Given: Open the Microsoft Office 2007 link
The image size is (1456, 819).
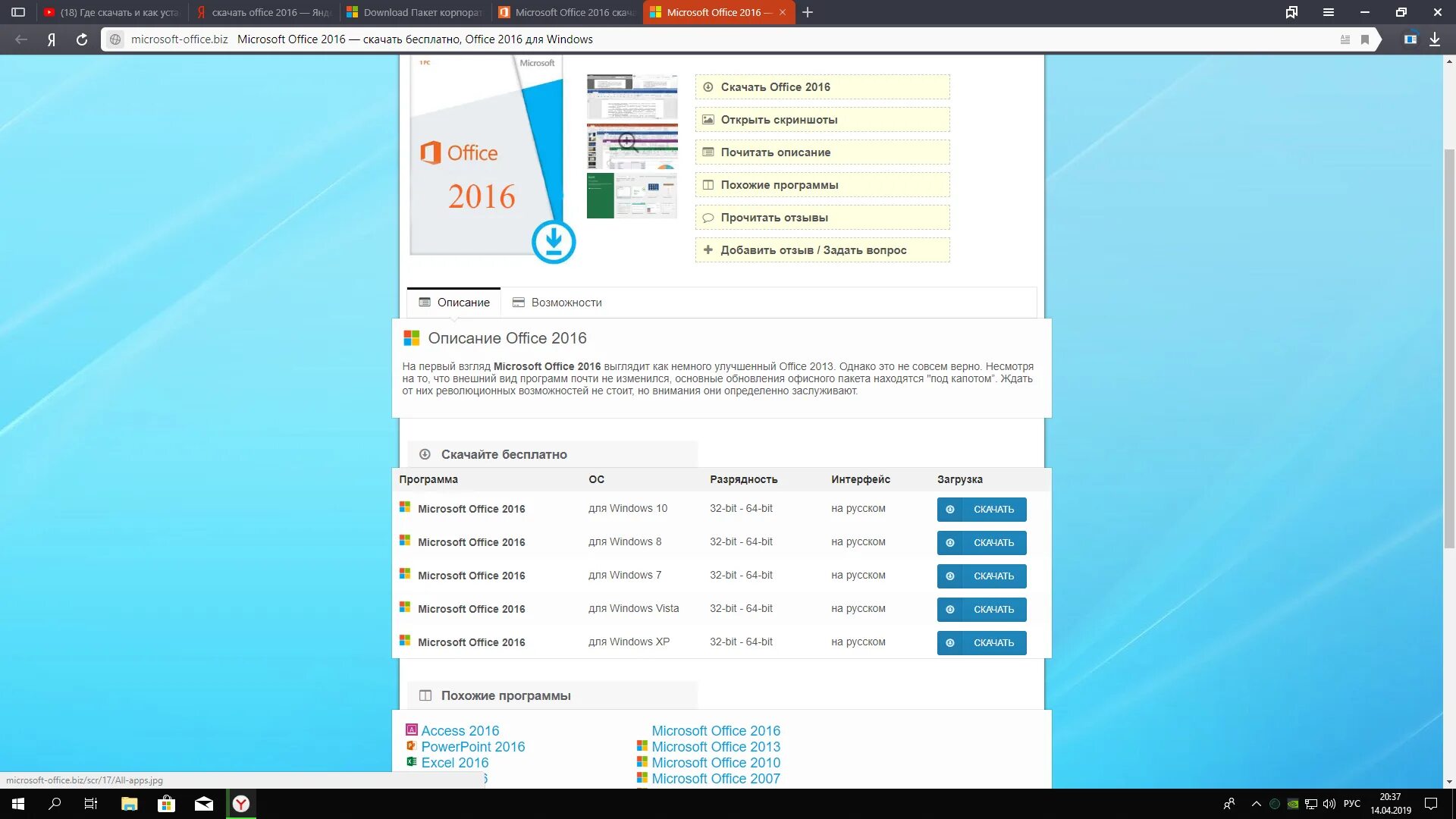Looking at the screenshot, I should coord(715,779).
